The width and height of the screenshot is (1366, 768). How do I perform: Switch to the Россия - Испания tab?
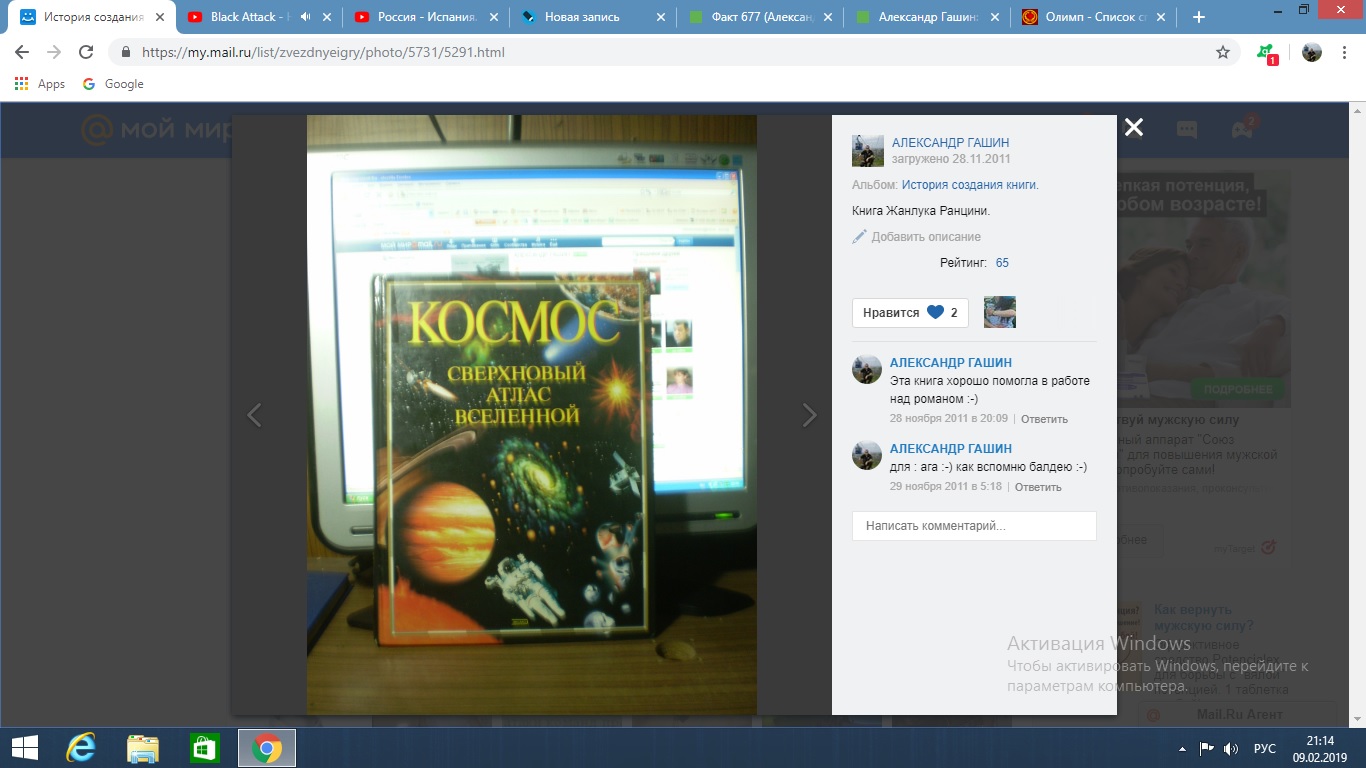[x=418, y=17]
